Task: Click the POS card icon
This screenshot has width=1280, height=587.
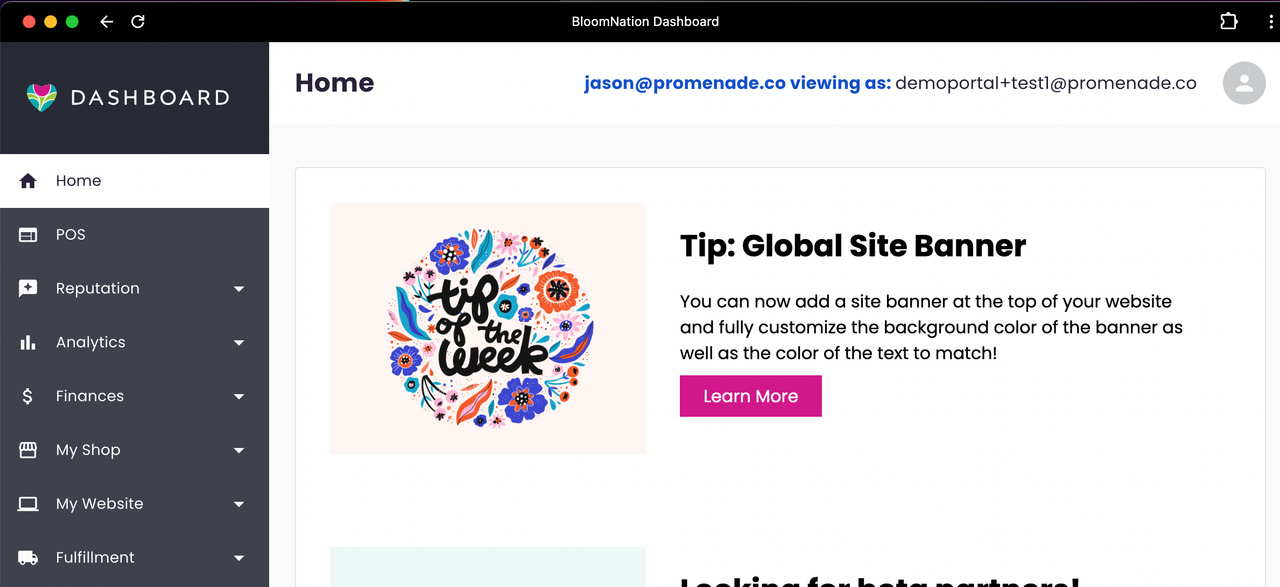Action: coord(28,235)
